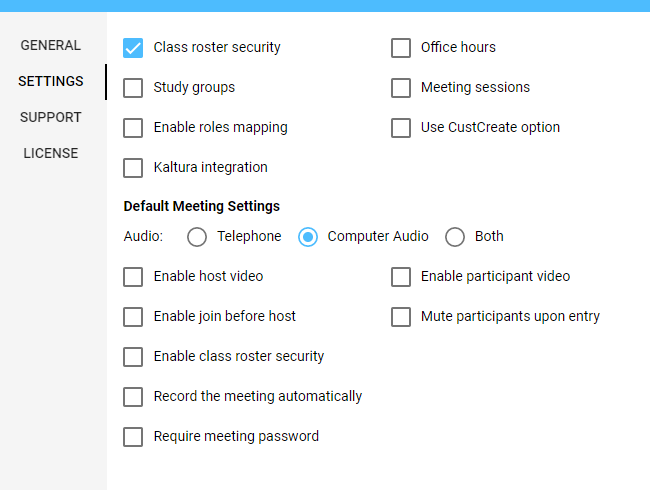This screenshot has height=490, width=650.
Task: Tick Enable participant video
Action: pos(401,276)
